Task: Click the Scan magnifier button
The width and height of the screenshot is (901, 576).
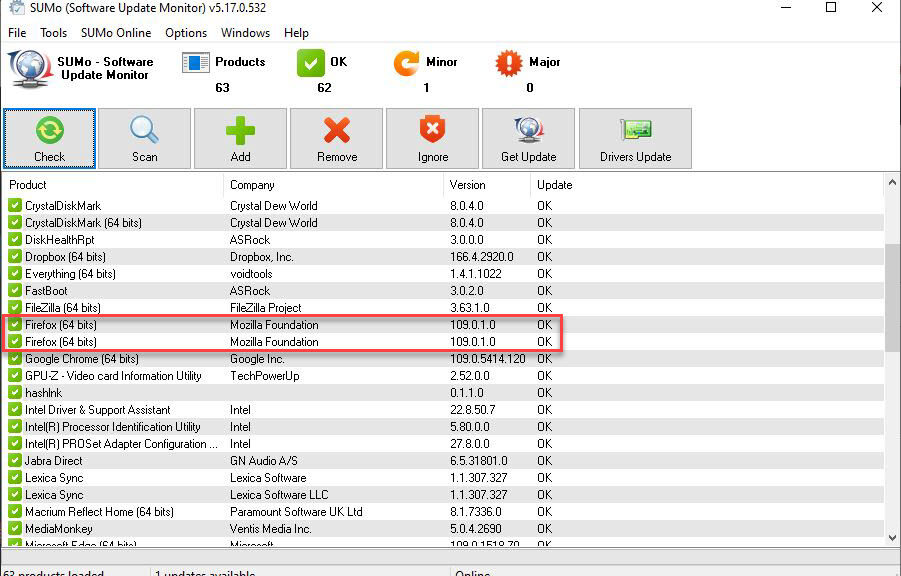Action: (x=144, y=139)
